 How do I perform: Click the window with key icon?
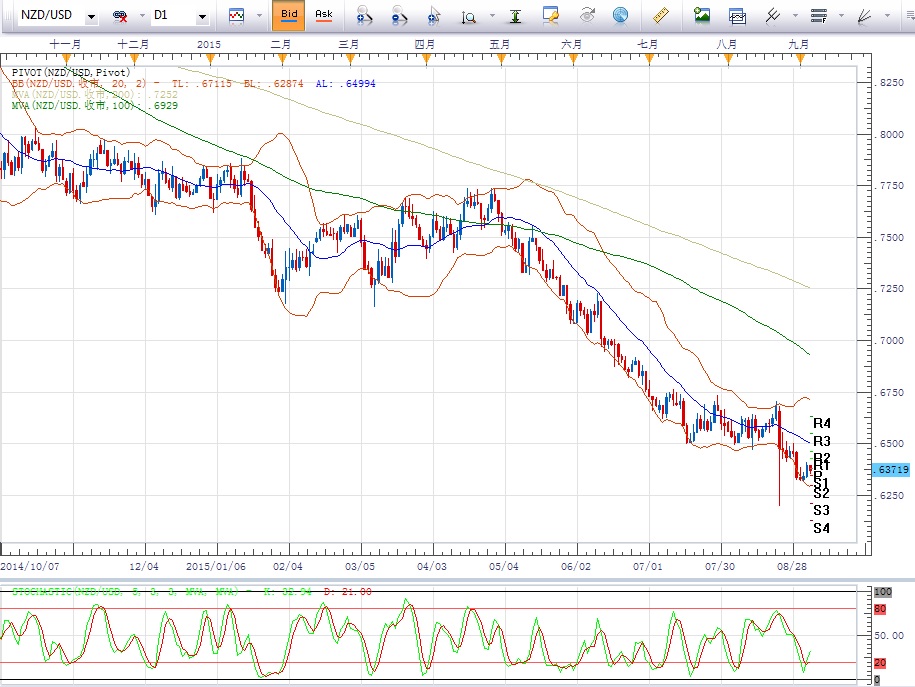(550, 16)
